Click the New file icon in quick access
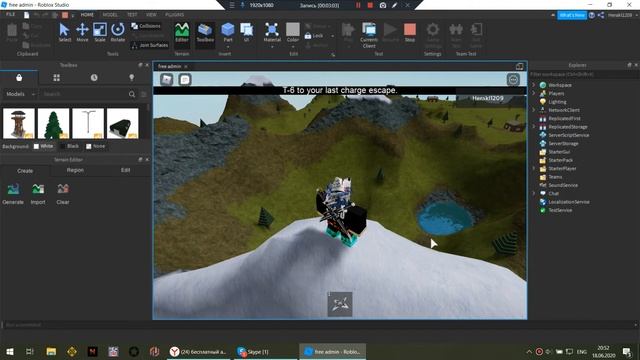Viewport: 640px width, 360px height. coord(27,15)
